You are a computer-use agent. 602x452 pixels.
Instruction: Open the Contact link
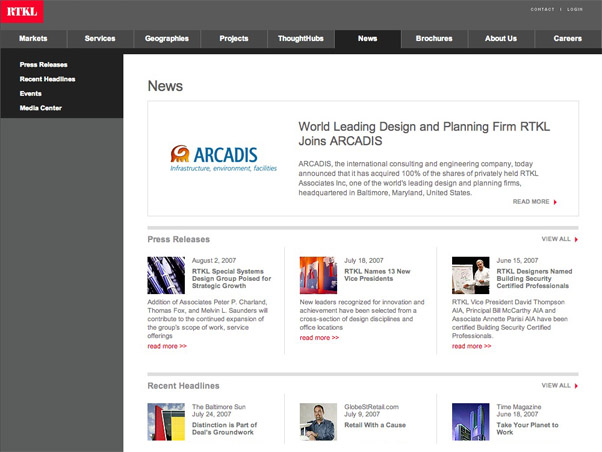point(542,9)
